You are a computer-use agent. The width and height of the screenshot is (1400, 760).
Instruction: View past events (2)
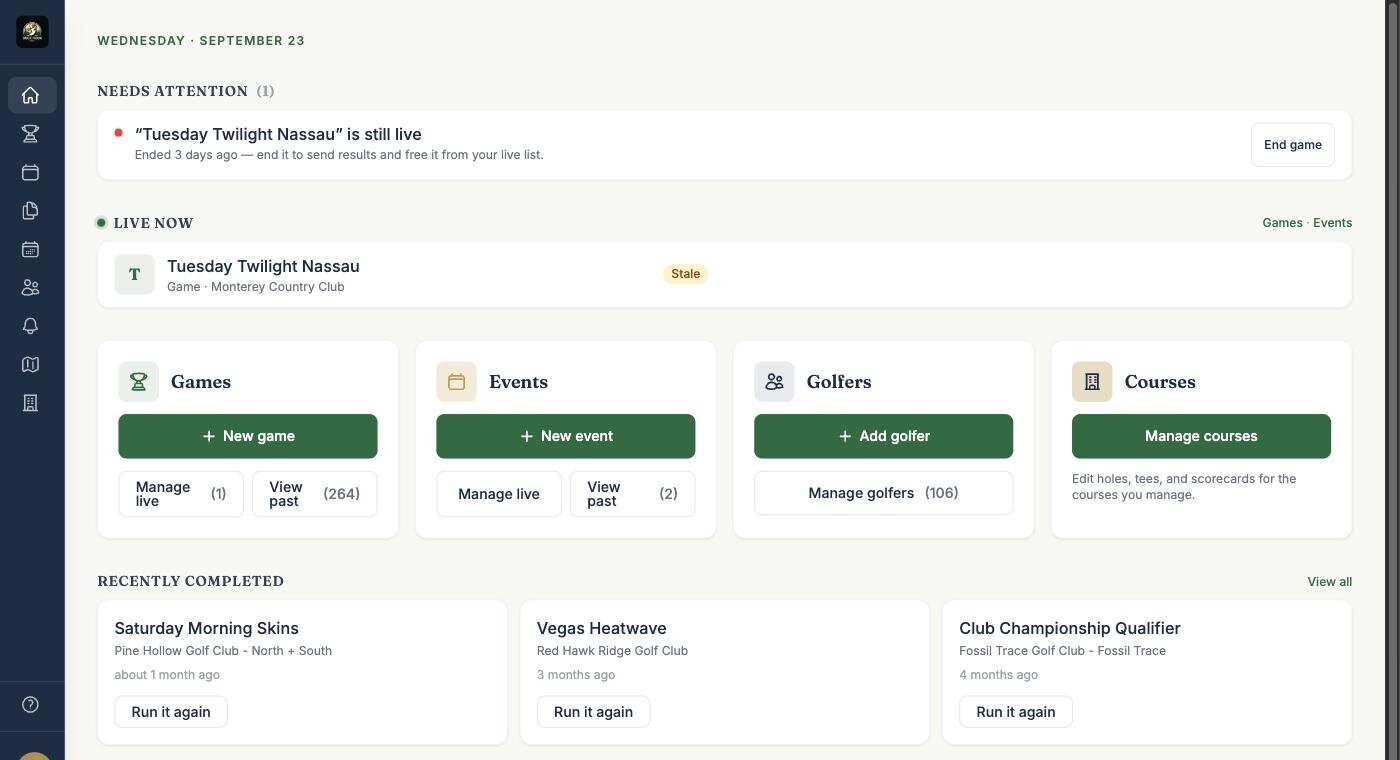(x=632, y=494)
